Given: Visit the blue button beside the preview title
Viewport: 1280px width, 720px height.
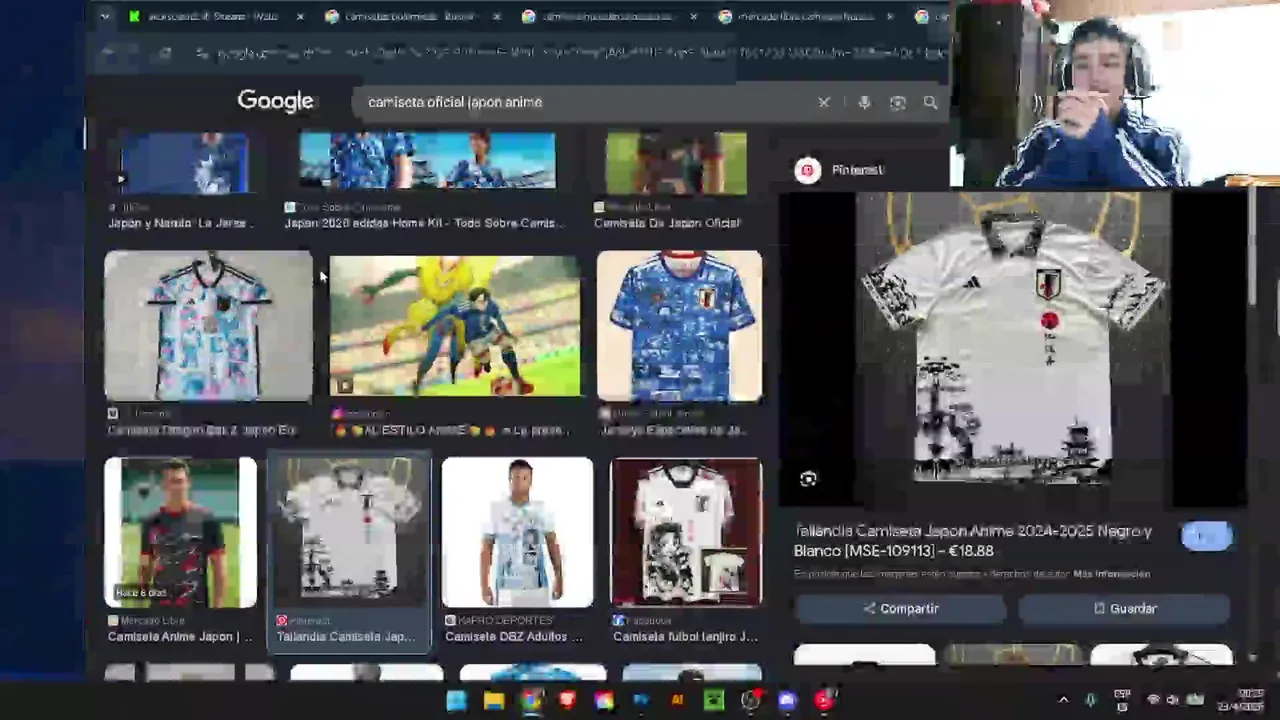Looking at the screenshot, I should 1206,536.
